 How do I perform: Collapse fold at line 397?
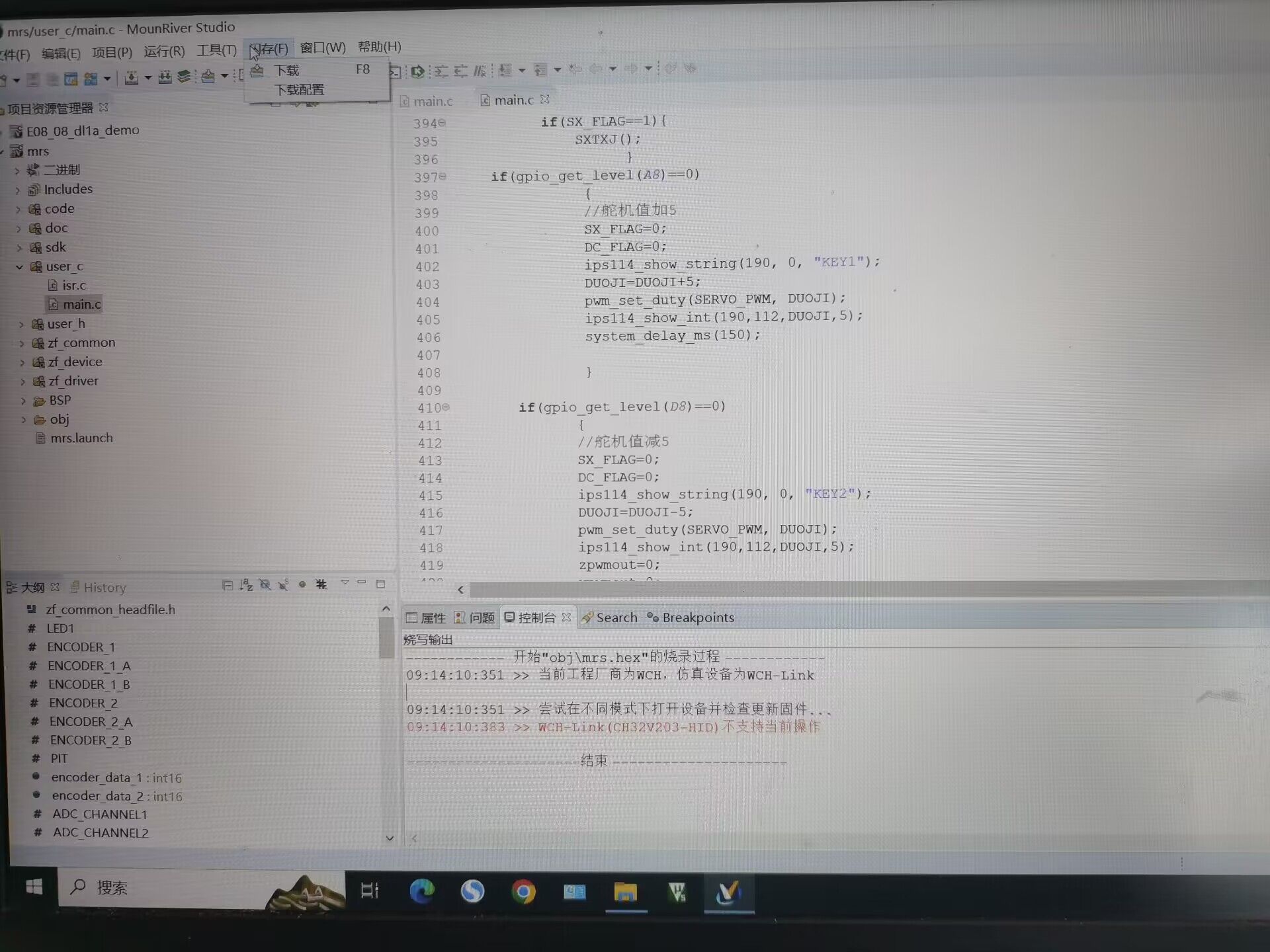[x=443, y=177]
